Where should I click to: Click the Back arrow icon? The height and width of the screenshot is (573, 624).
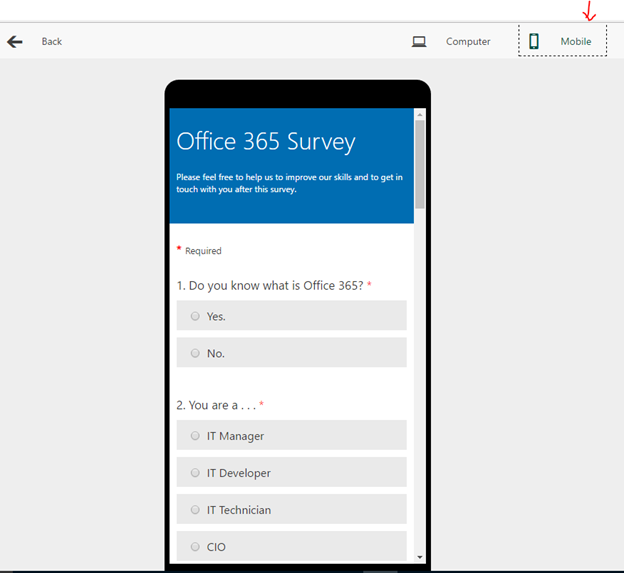(15, 42)
